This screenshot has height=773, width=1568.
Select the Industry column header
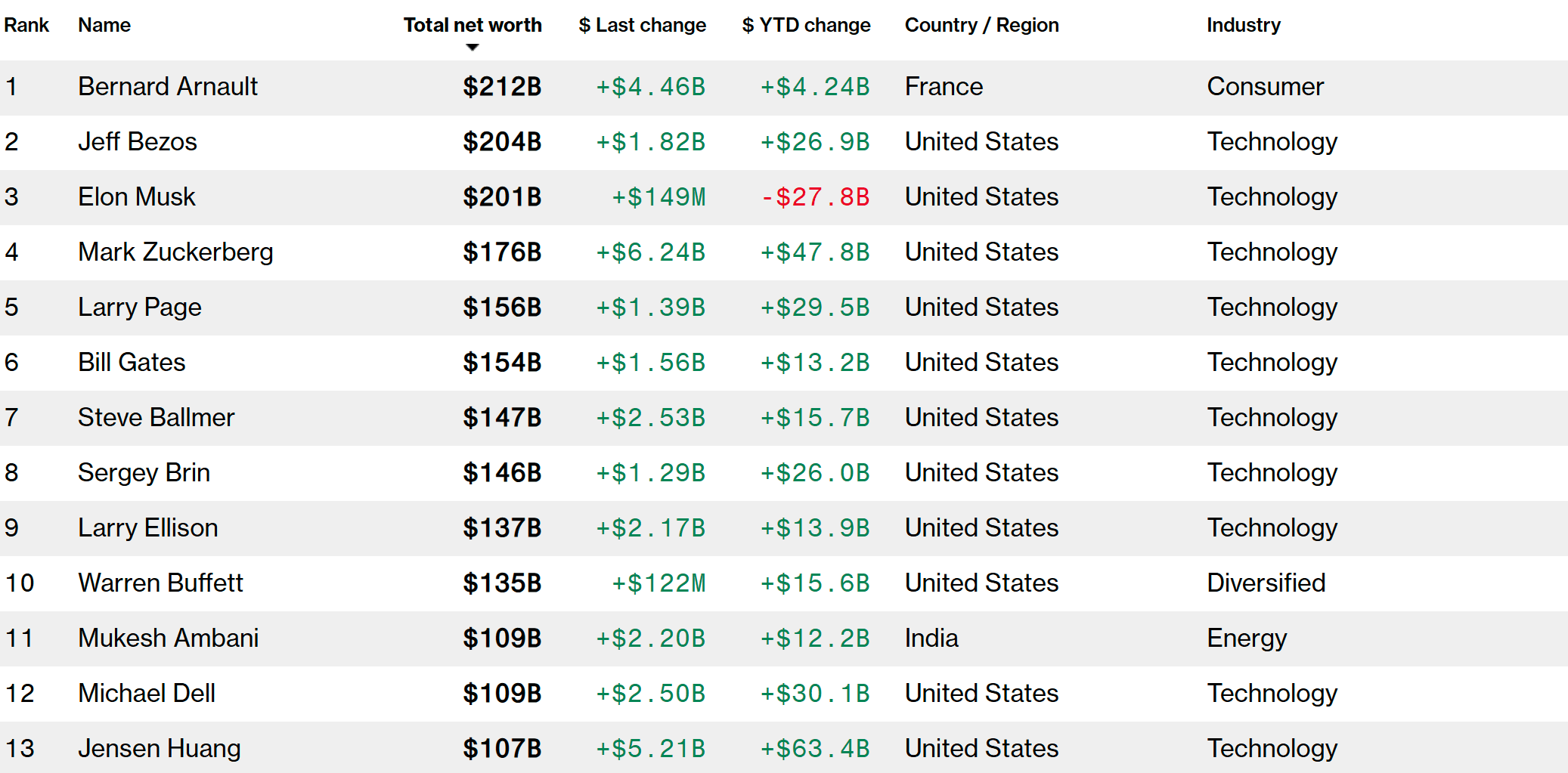pos(1244,25)
